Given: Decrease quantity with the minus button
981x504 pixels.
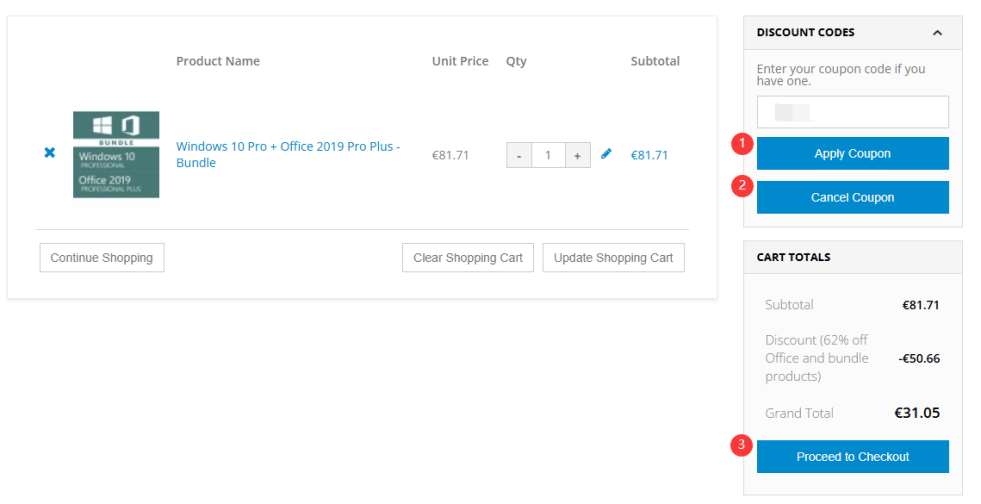Looking at the screenshot, I should click(x=519, y=156).
